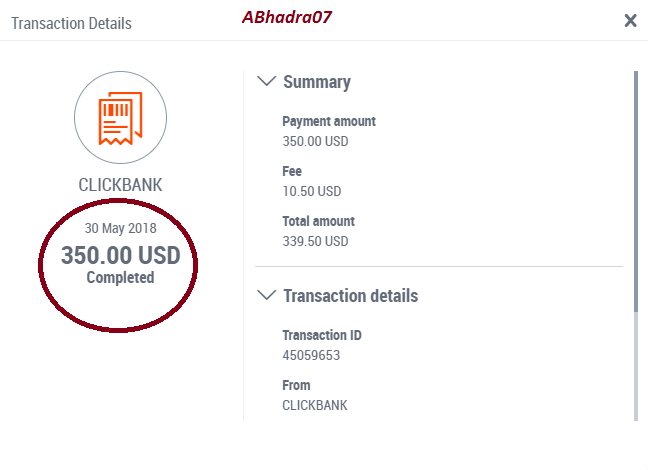The width and height of the screenshot is (648, 470).
Task: Click the Total amount value 339.50 USD
Action: 315,241
